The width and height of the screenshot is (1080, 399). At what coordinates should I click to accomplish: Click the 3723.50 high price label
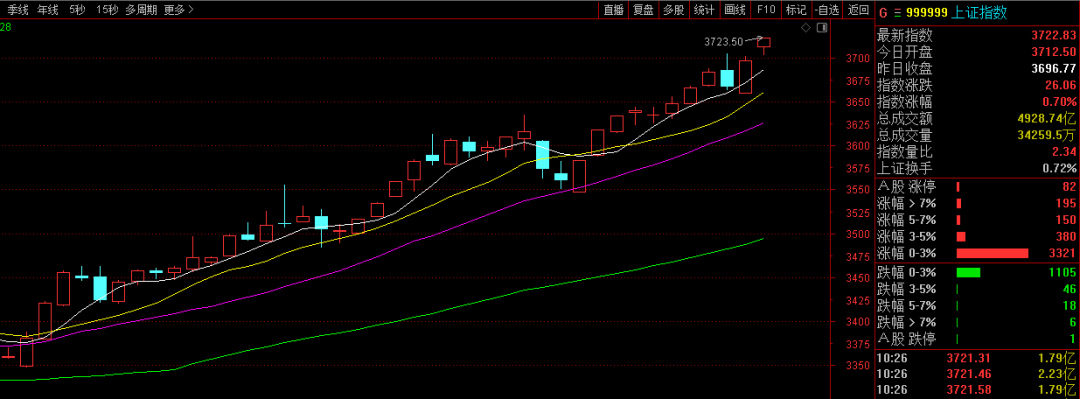click(x=723, y=41)
